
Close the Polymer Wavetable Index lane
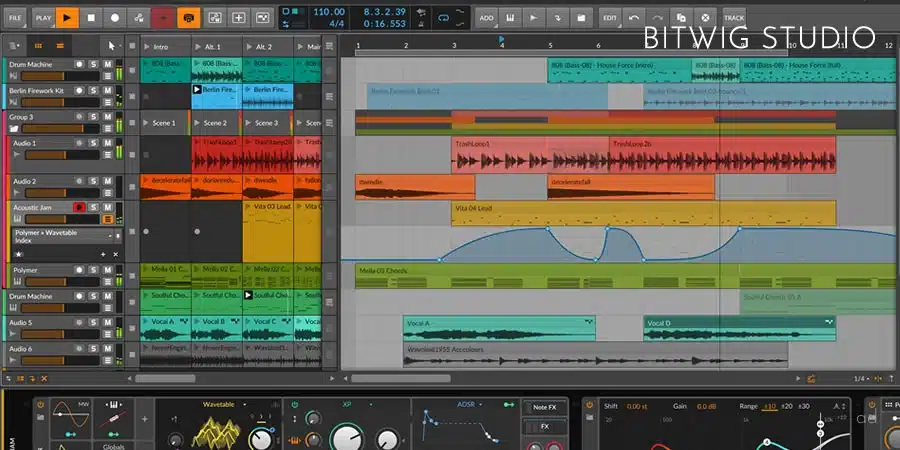tap(115, 254)
